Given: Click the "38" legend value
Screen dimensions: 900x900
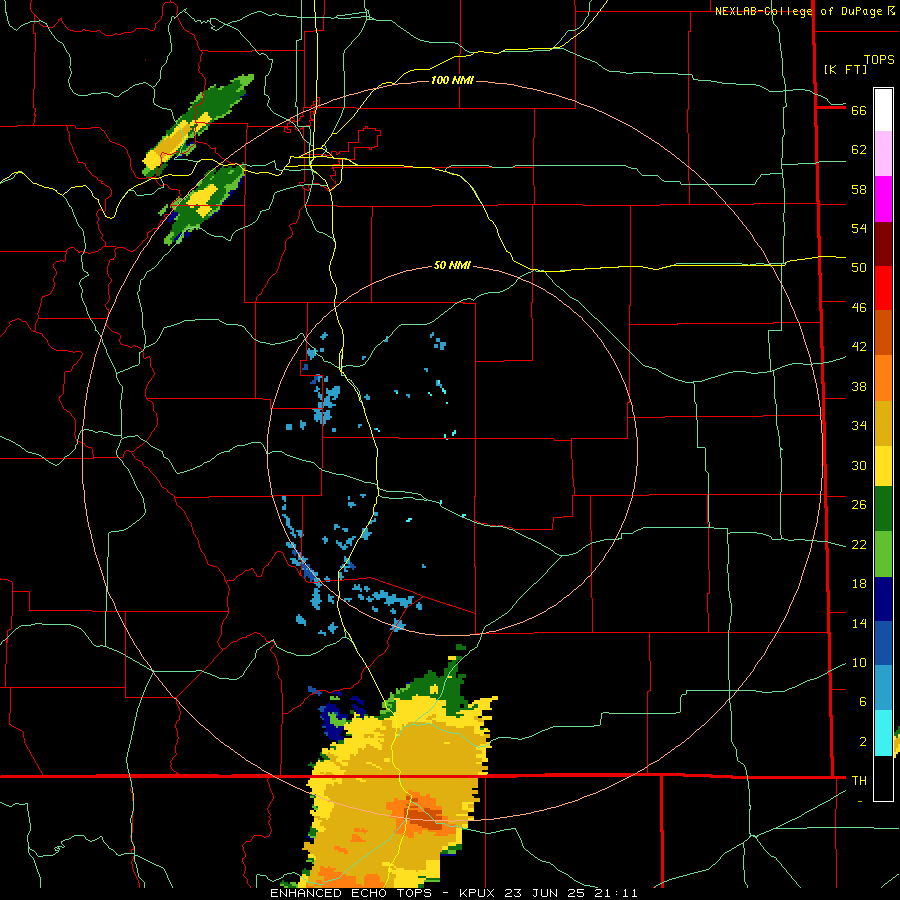Looking at the screenshot, I should click(859, 386).
